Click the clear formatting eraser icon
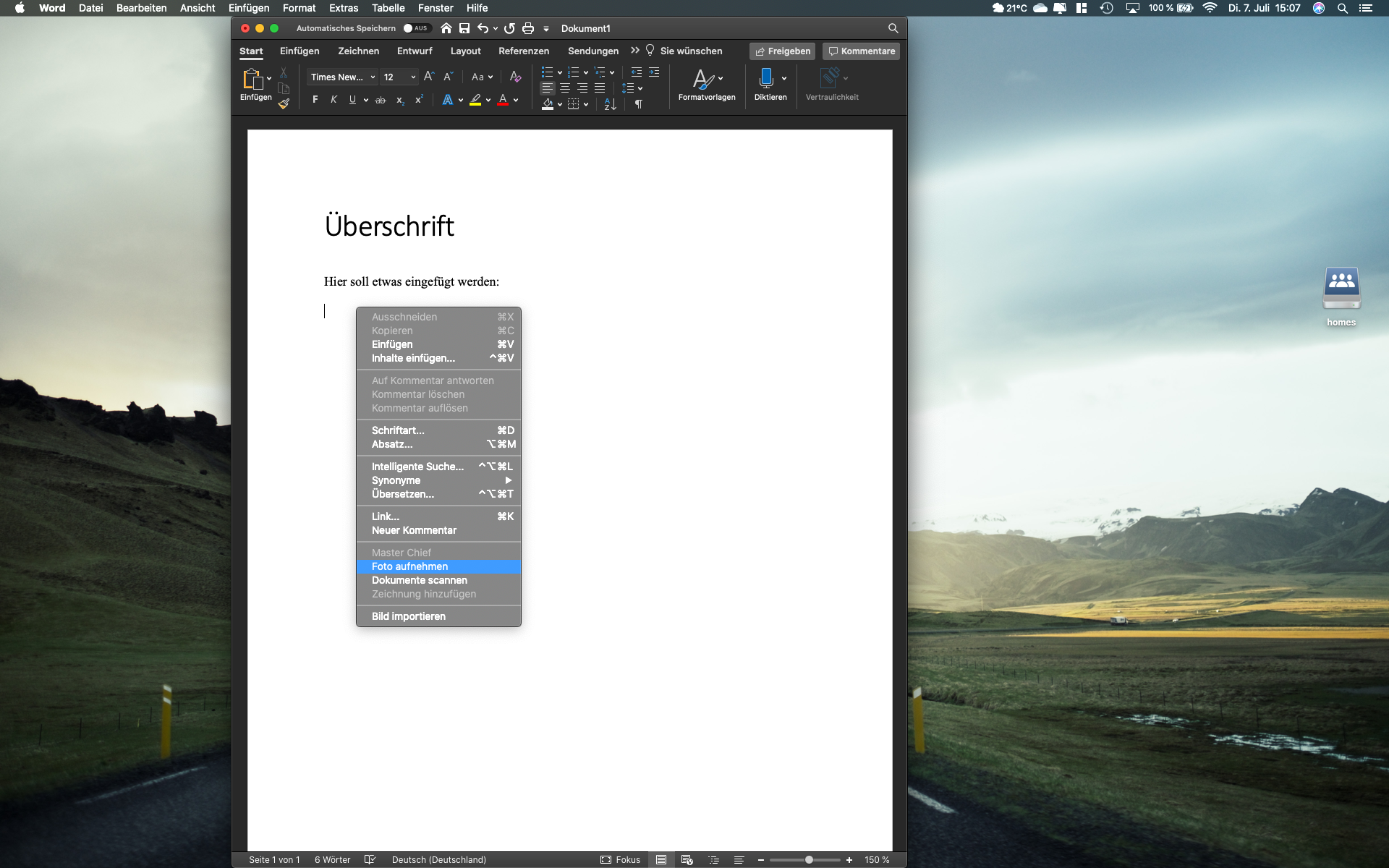This screenshot has height=868, width=1389. tap(515, 77)
